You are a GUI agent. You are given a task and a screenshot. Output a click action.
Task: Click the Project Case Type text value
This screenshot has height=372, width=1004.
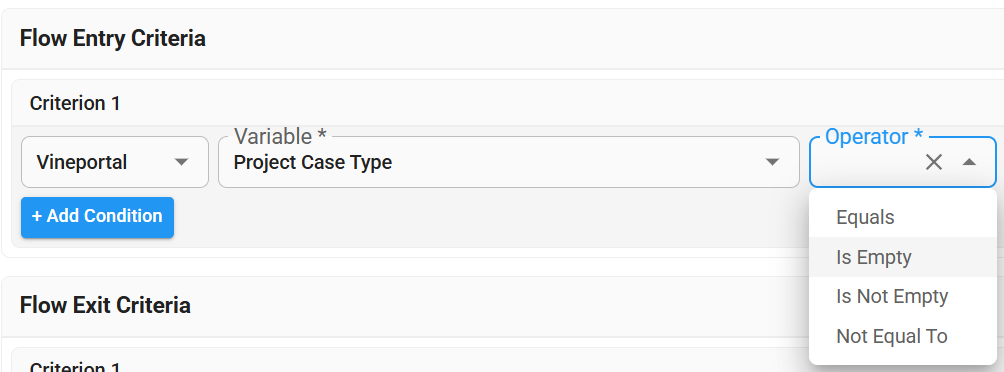312,163
